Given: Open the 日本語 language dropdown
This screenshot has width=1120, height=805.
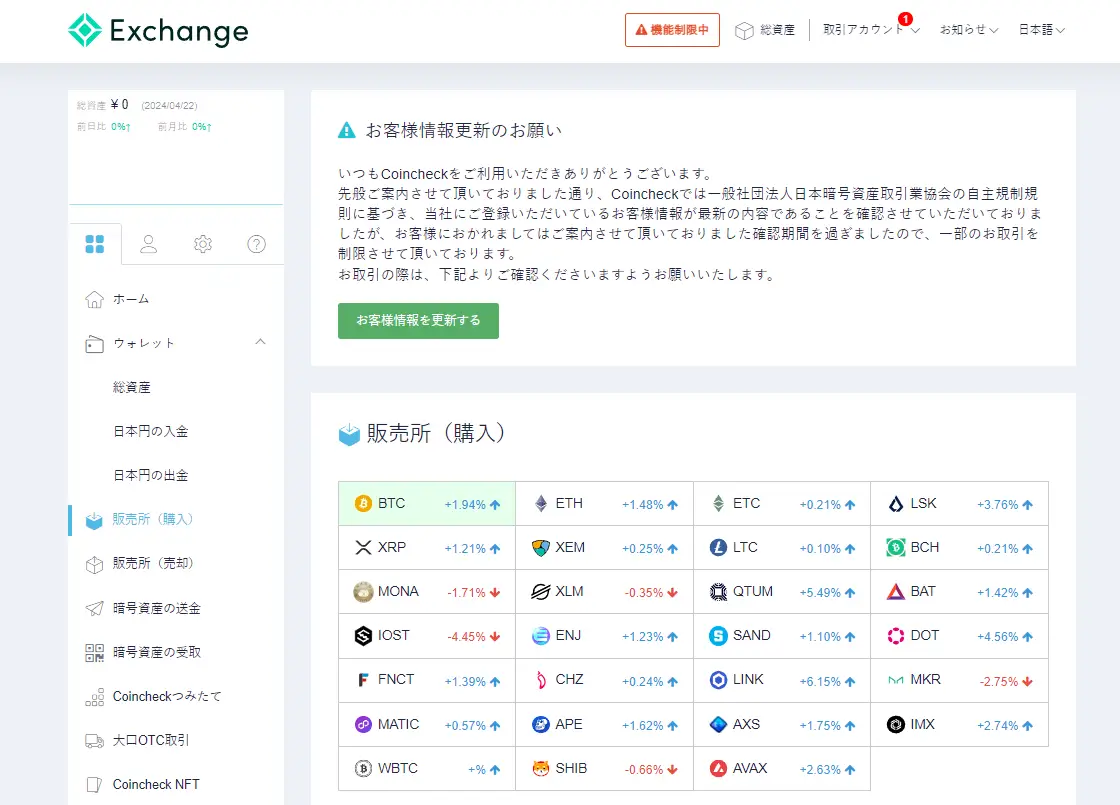Looking at the screenshot, I should 1041,29.
